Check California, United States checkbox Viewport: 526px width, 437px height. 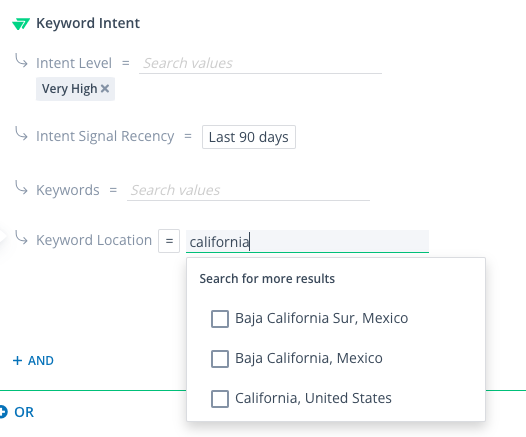point(220,398)
